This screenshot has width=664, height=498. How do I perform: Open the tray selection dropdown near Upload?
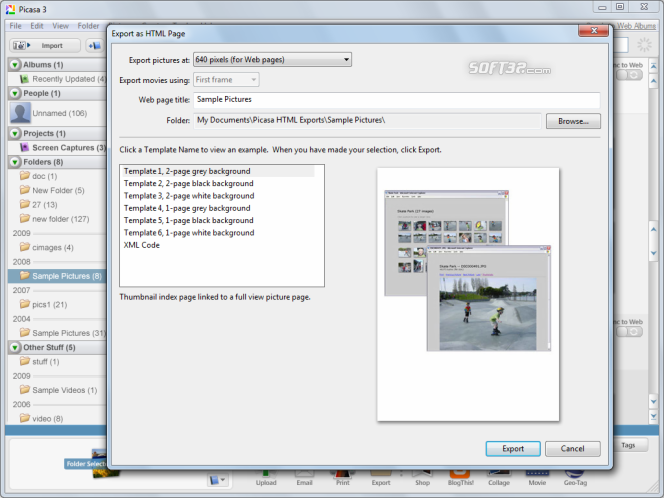coord(218,480)
